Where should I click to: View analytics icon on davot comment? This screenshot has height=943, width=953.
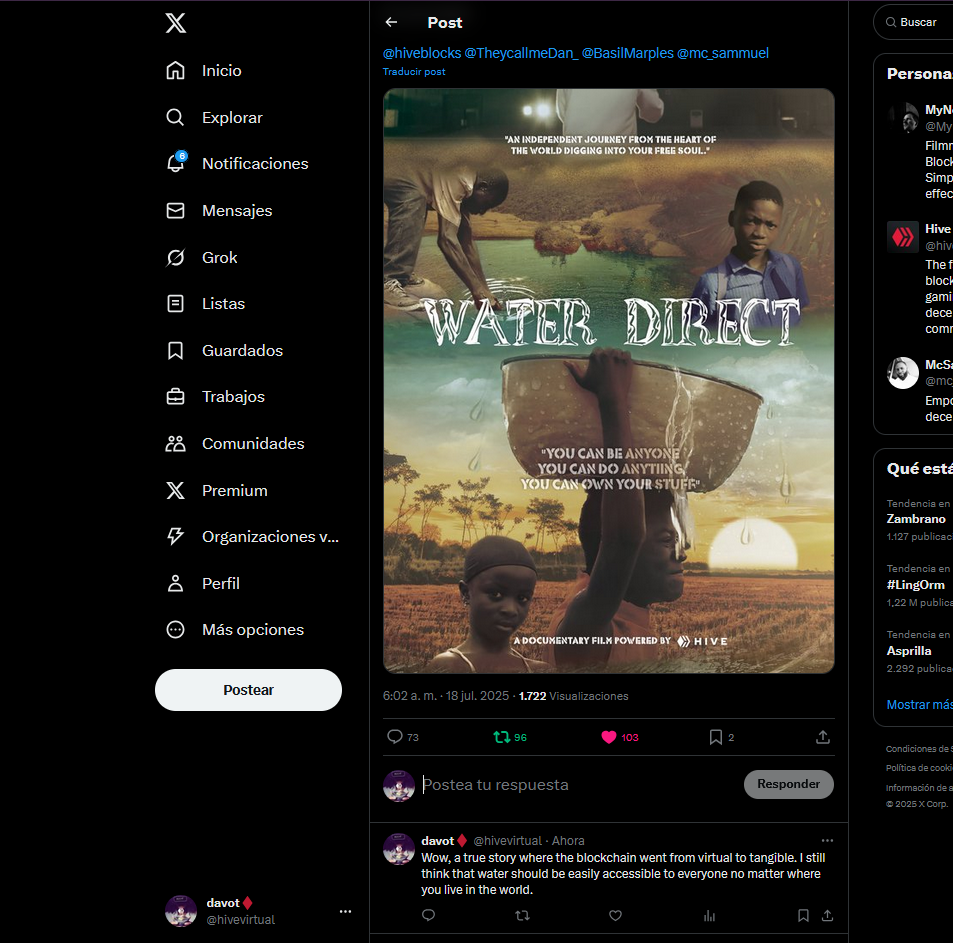pos(709,915)
